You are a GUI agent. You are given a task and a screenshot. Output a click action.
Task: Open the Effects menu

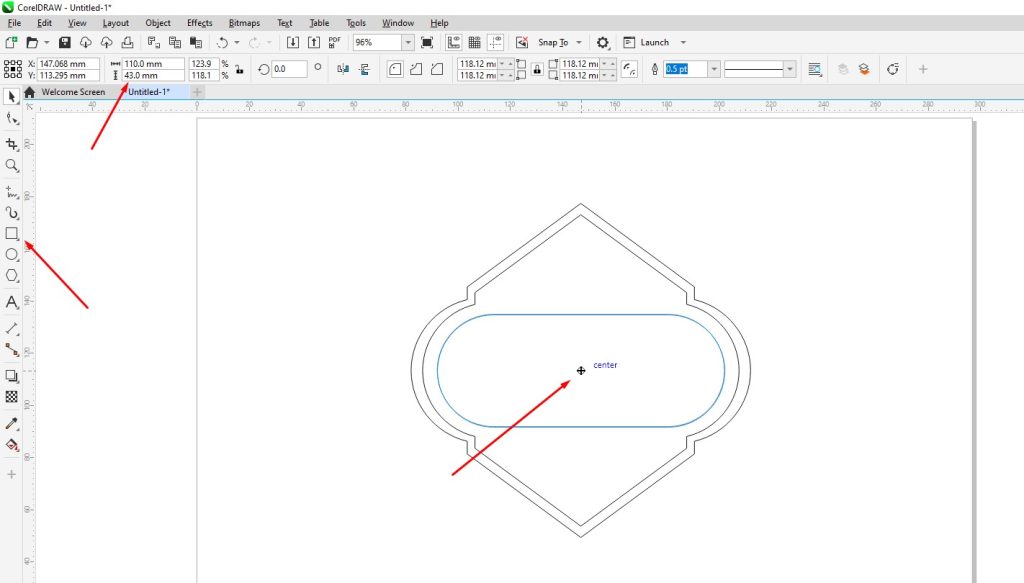click(x=199, y=23)
